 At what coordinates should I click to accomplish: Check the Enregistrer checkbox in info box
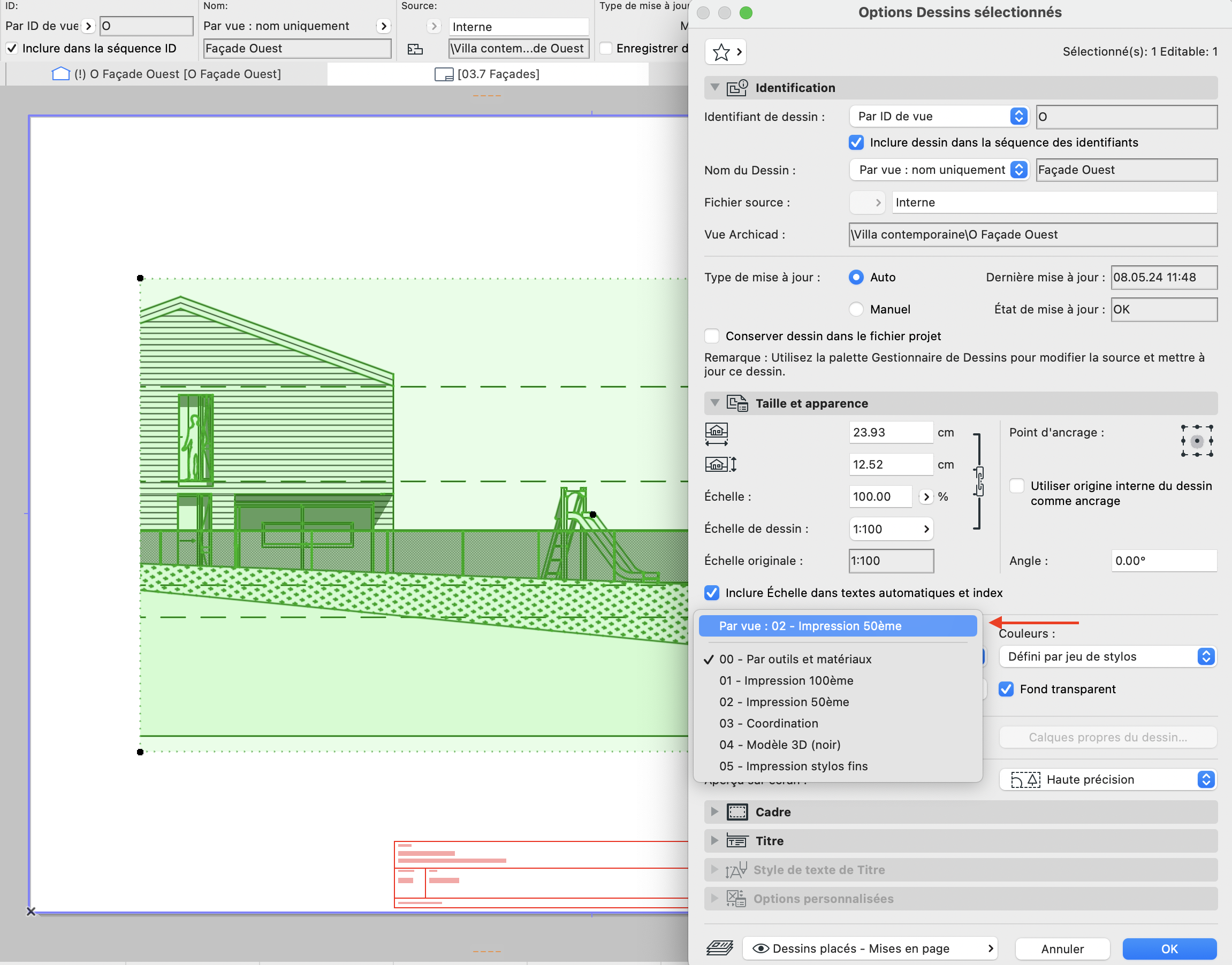click(x=606, y=49)
